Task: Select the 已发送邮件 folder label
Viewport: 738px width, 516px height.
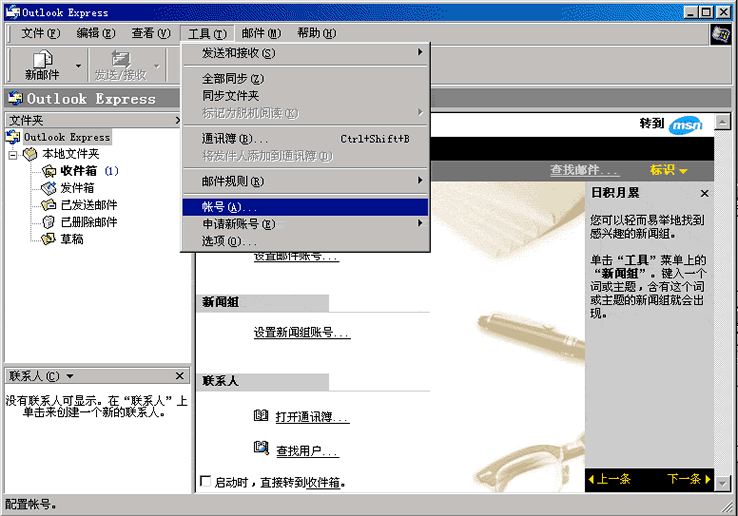Action: [89, 205]
